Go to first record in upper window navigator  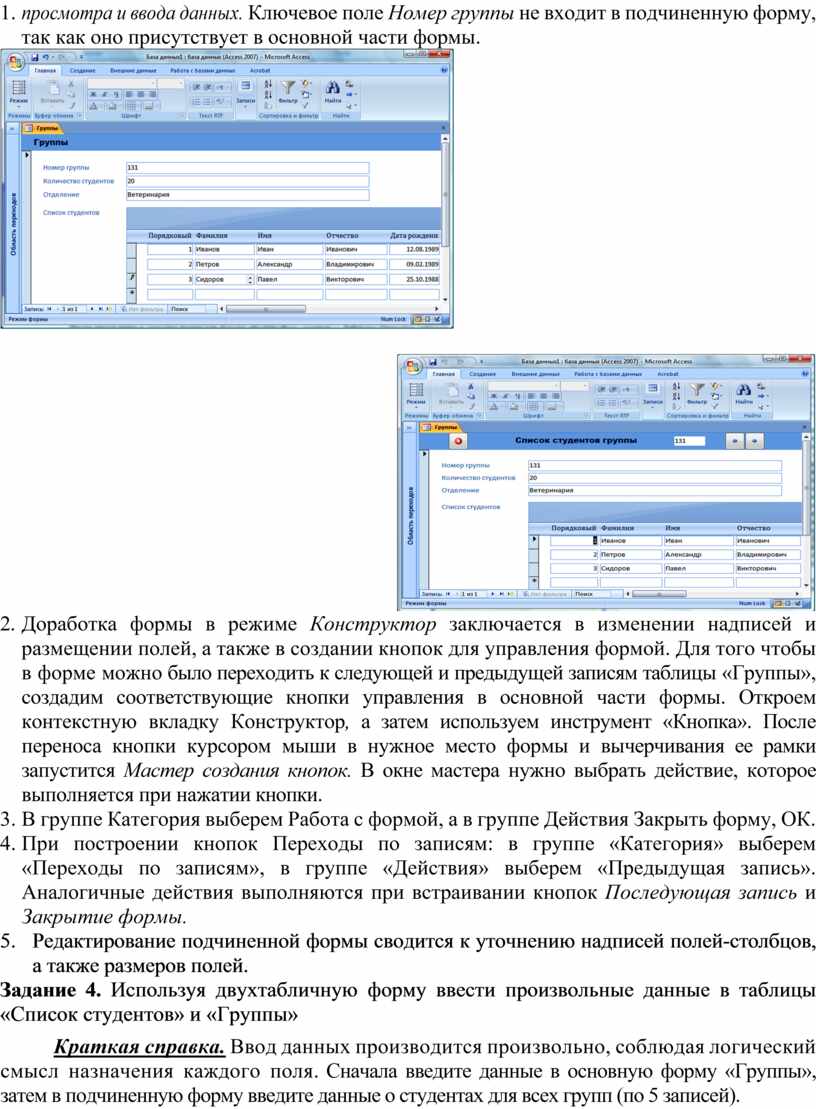pyautogui.click(x=50, y=309)
